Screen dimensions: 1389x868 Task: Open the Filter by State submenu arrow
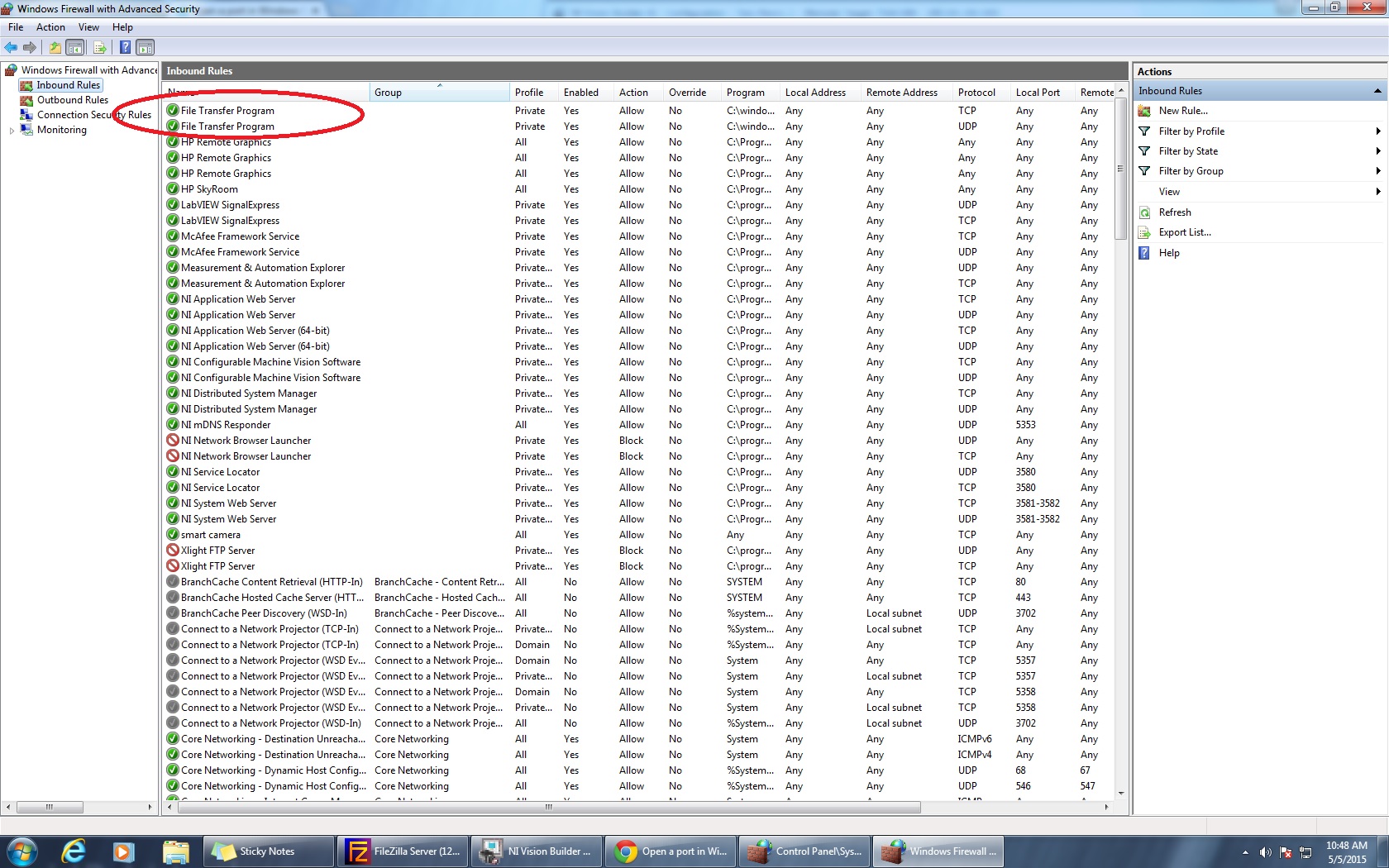click(1378, 151)
